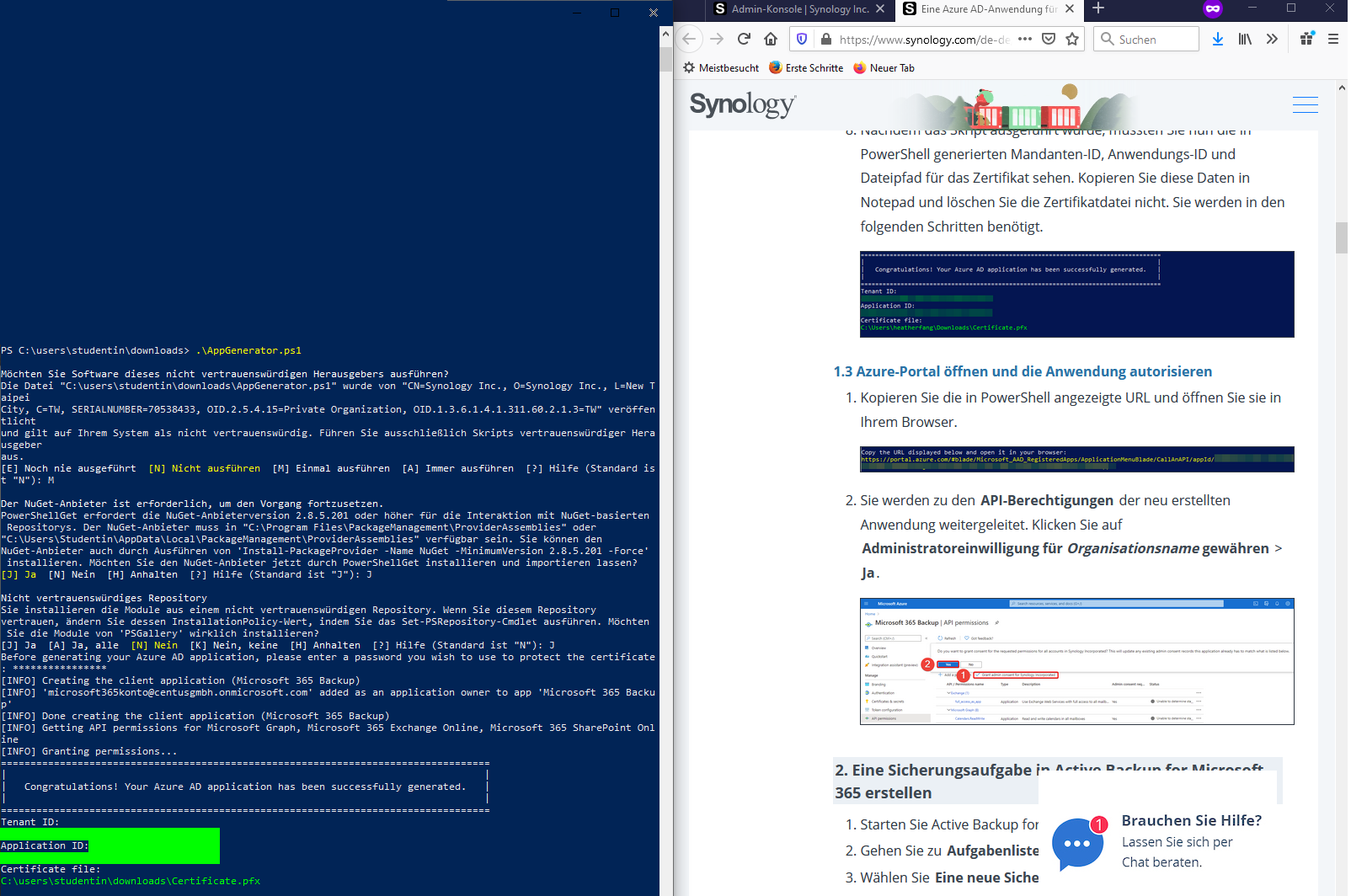The width and height of the screenshot is (1351, 896).
Task: Open the Copy the URL screenshot image
Action: point(1076,459)
